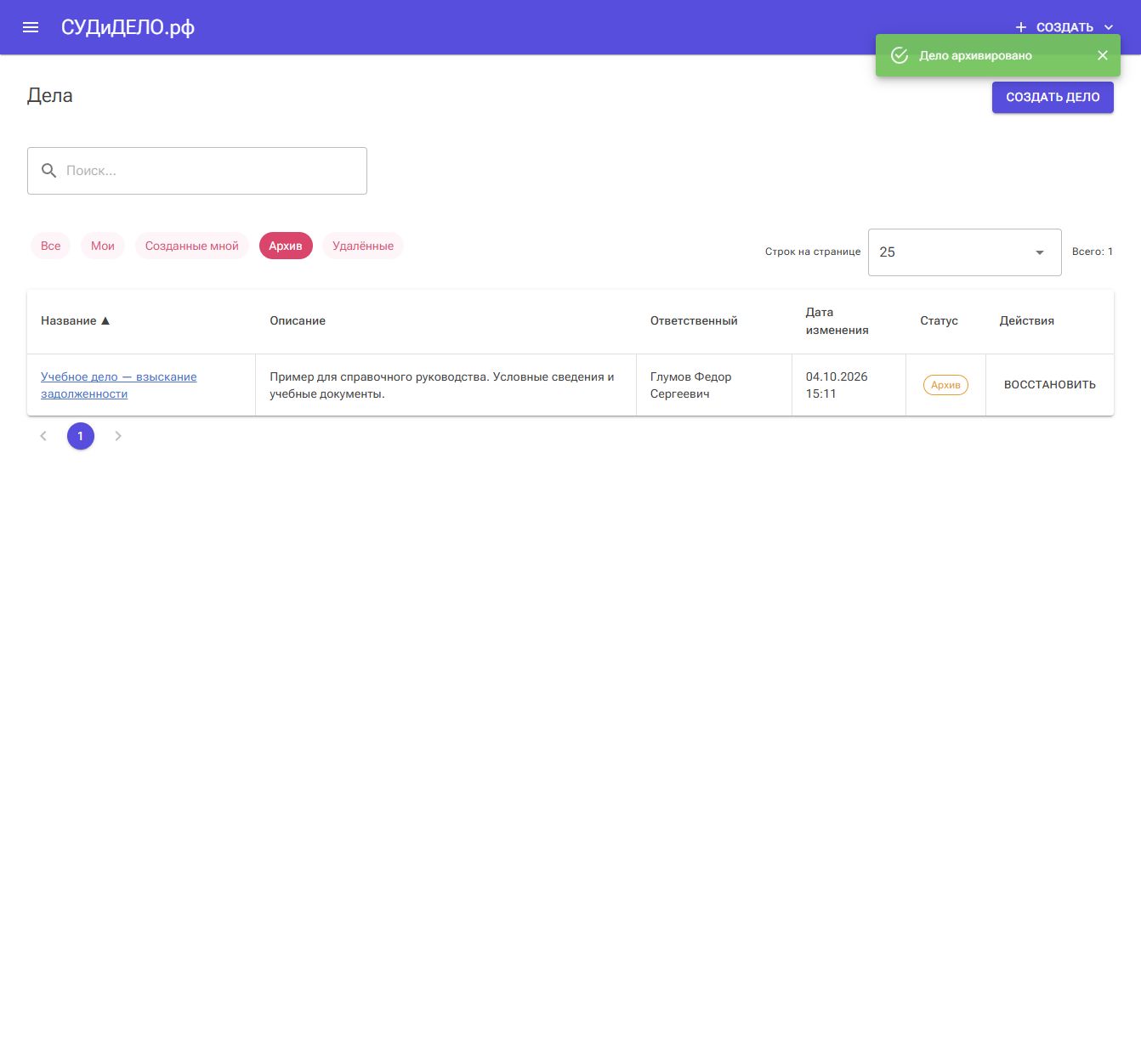The width and height of the screenshot is (1141, 1064).
Task: Switch to Созданные мной filter
Action: [192, 246]
